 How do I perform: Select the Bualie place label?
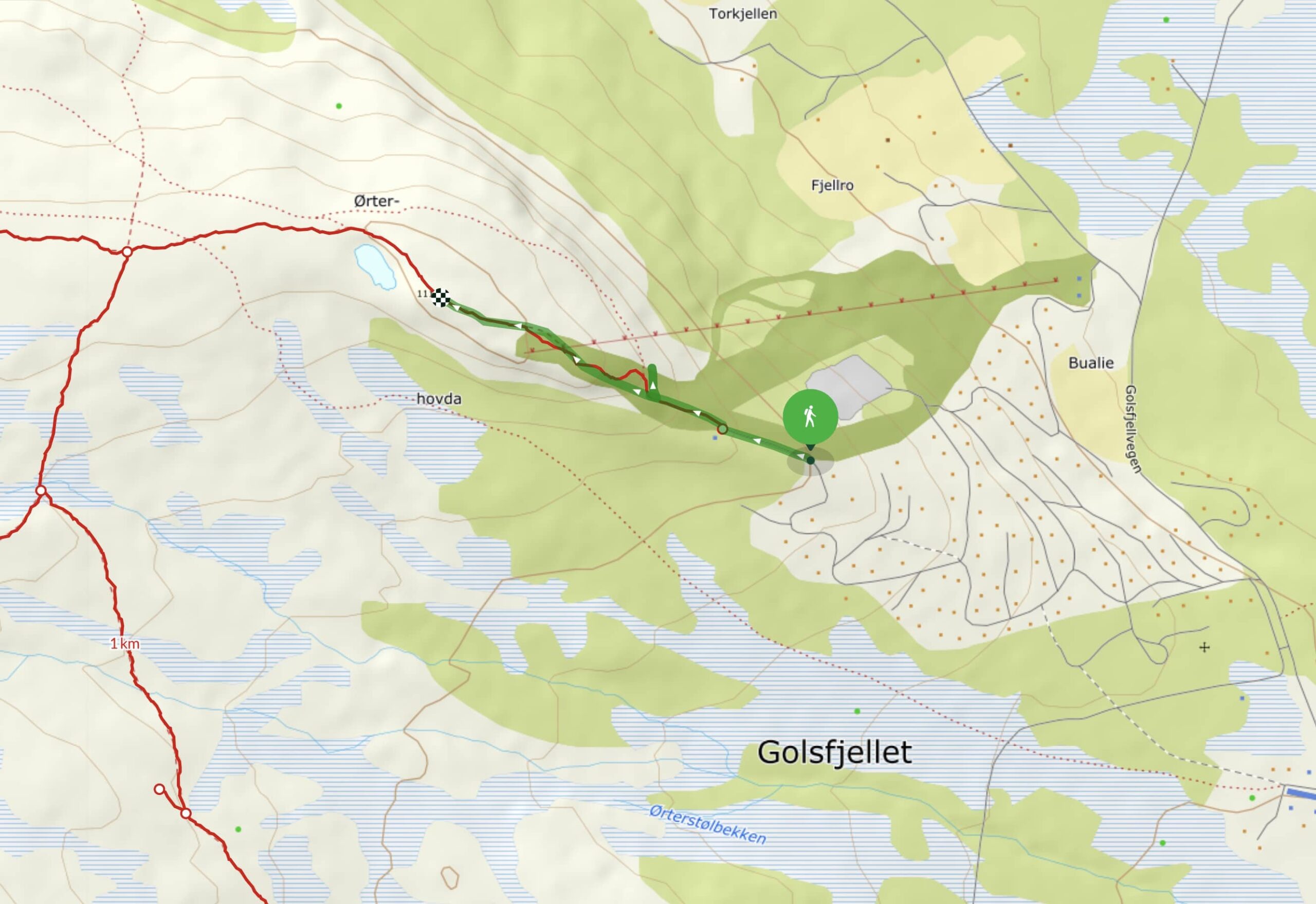pyautogui.click(x=1091, y=363)
